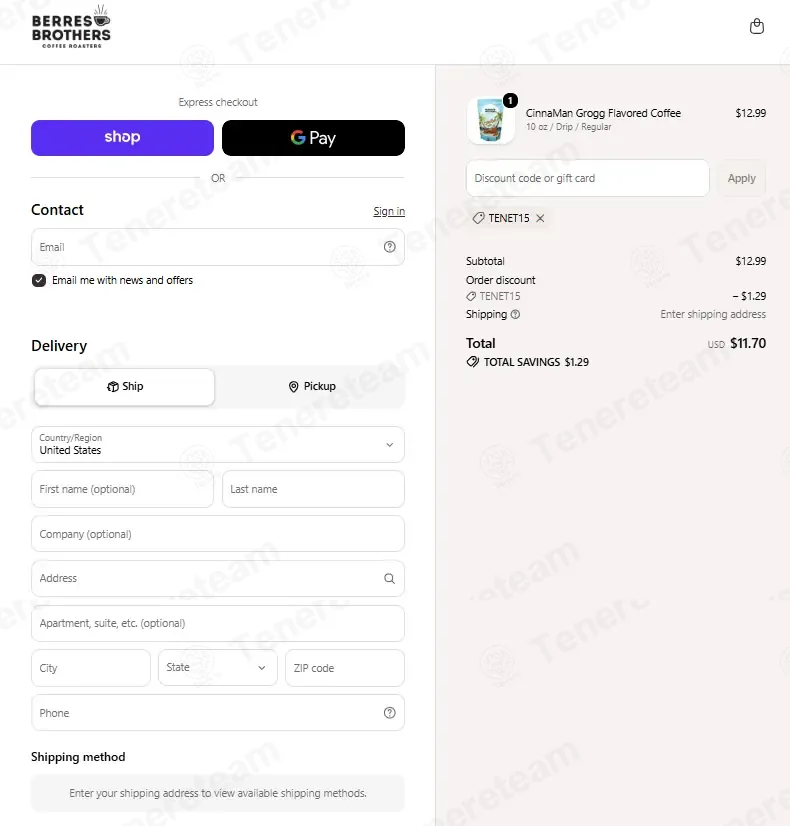Image resolution: width=790 pixels, height=826 pixels.
Task: Click the Sign in link
Action: [389, 211]
